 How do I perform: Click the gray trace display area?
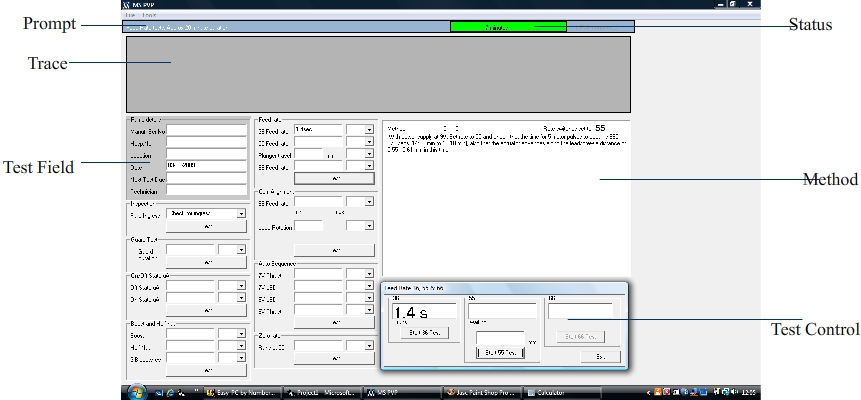378,73
